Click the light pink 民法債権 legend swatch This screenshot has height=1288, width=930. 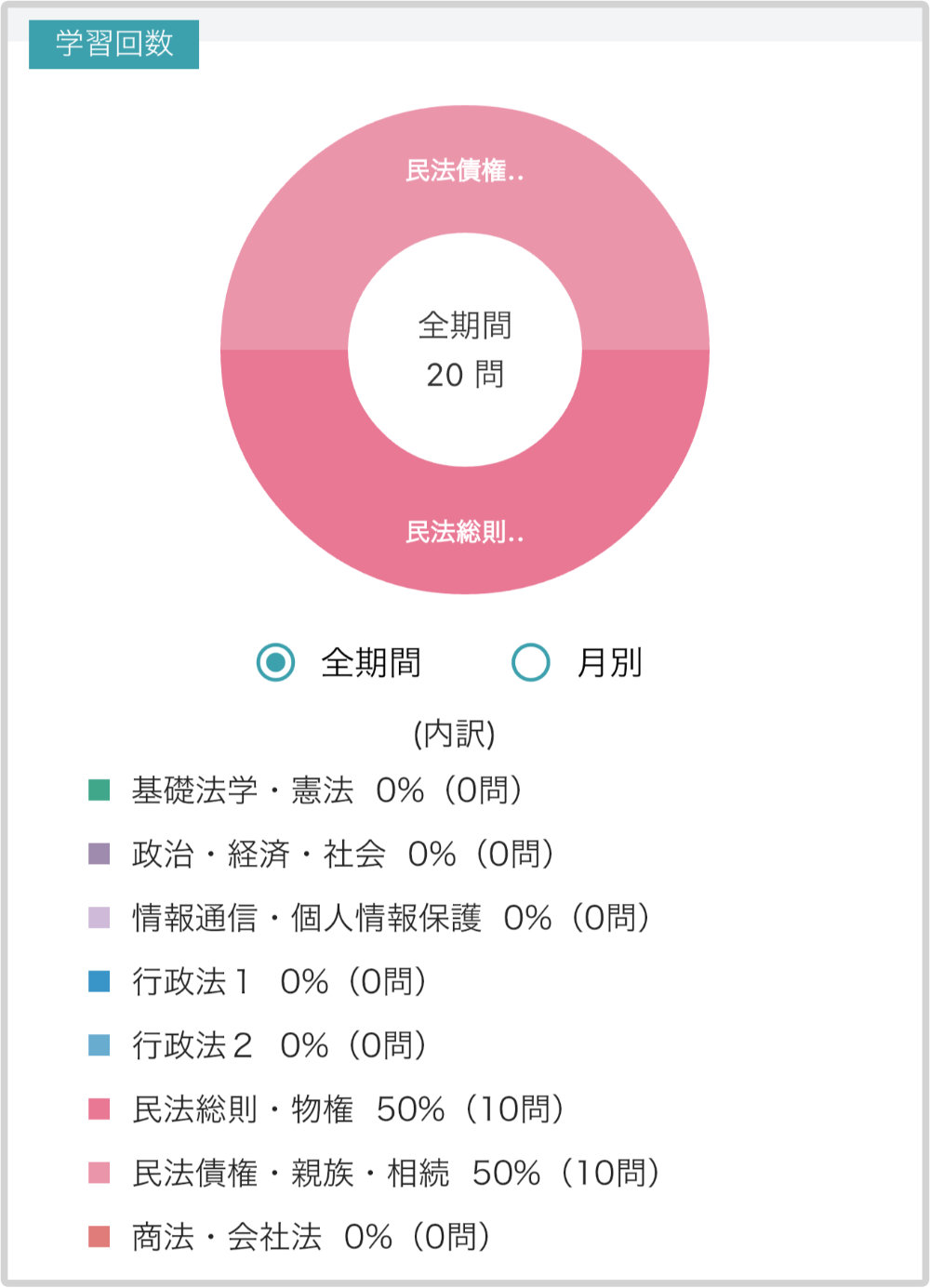[x=100, y=1173]
